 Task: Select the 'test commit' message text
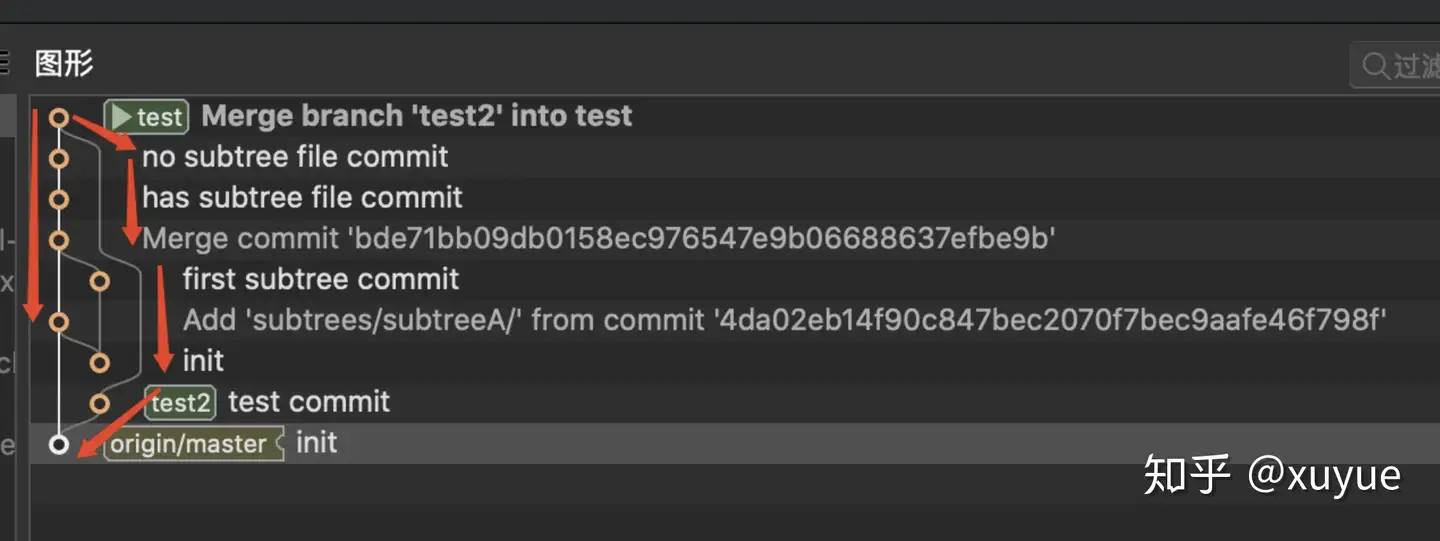click(309, 402)
